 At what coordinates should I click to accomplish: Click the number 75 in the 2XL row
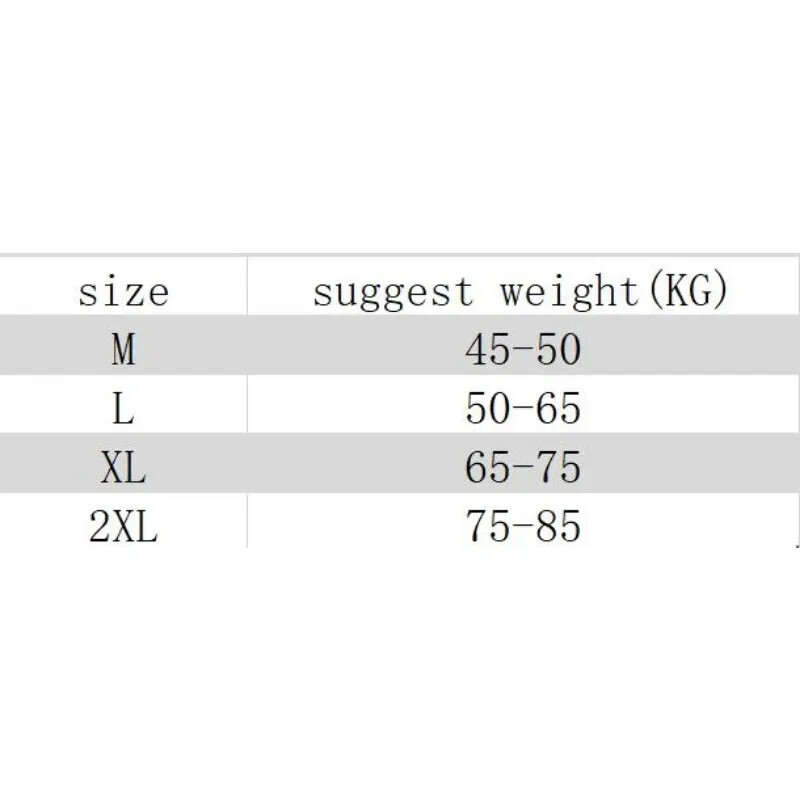coord(488,527)
